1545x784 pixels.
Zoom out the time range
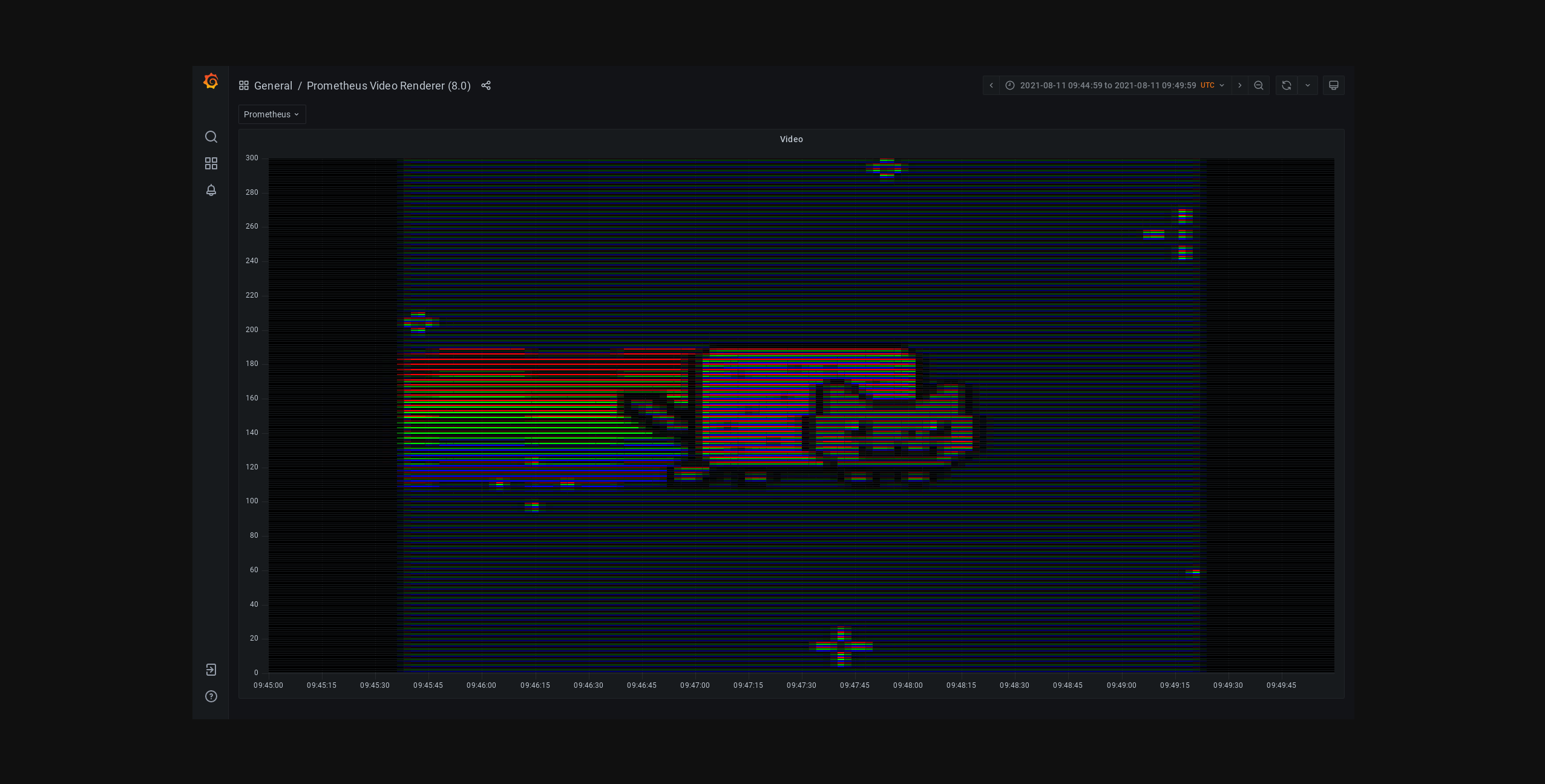click(1259, 85)
